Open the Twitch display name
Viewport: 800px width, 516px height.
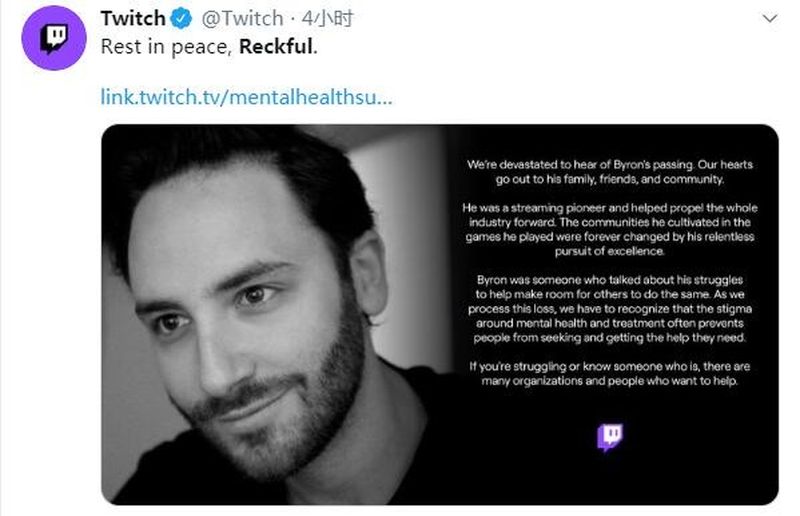133,19
